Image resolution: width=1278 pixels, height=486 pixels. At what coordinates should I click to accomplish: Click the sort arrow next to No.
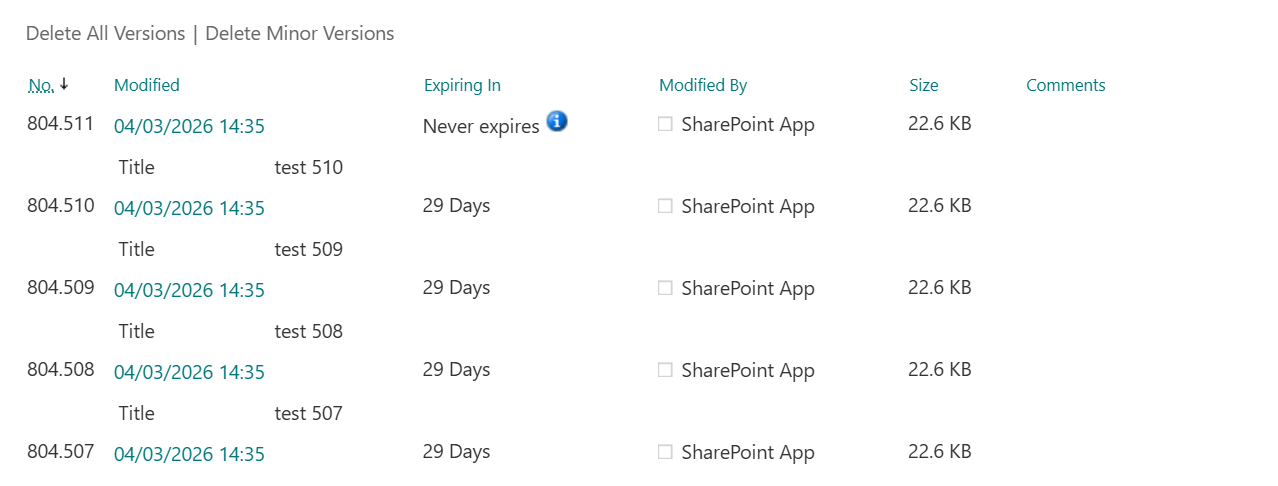[65, 84]
